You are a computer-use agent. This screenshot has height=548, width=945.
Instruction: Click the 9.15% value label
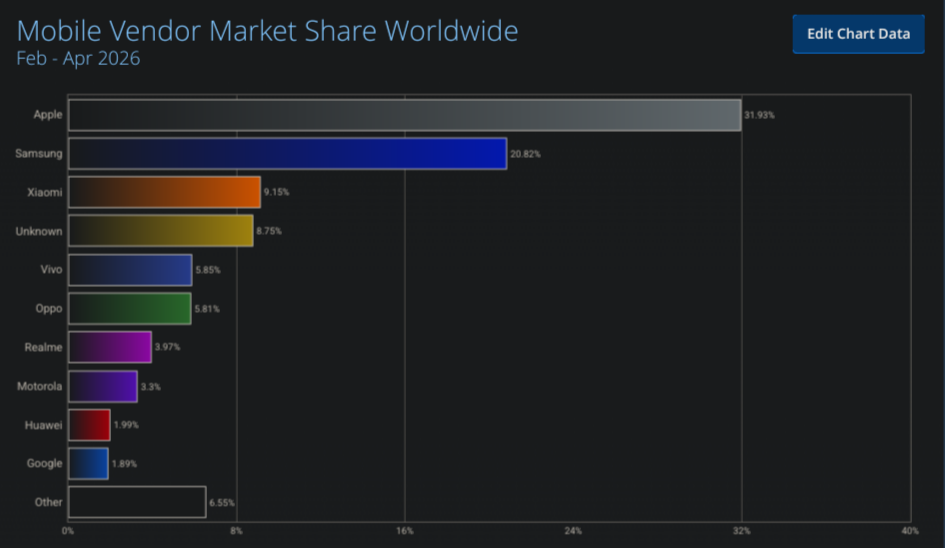[277, 192]
